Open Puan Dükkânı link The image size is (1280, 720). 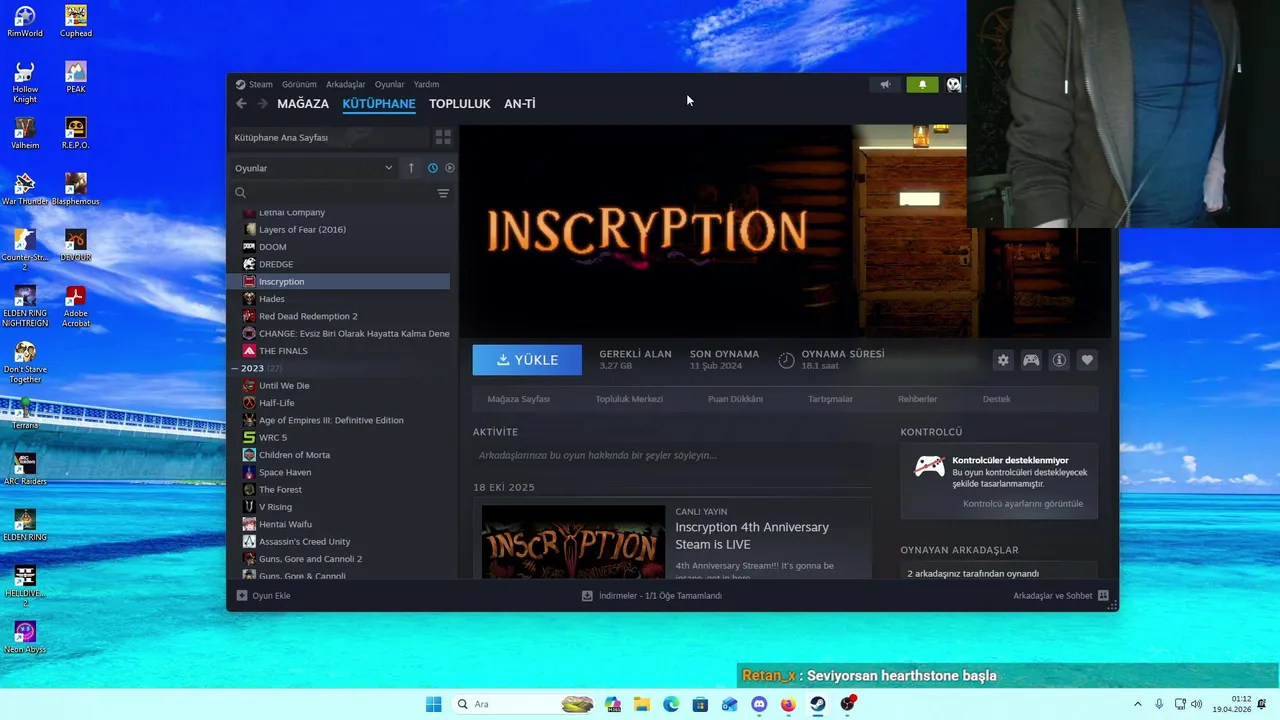click(735, 399)
